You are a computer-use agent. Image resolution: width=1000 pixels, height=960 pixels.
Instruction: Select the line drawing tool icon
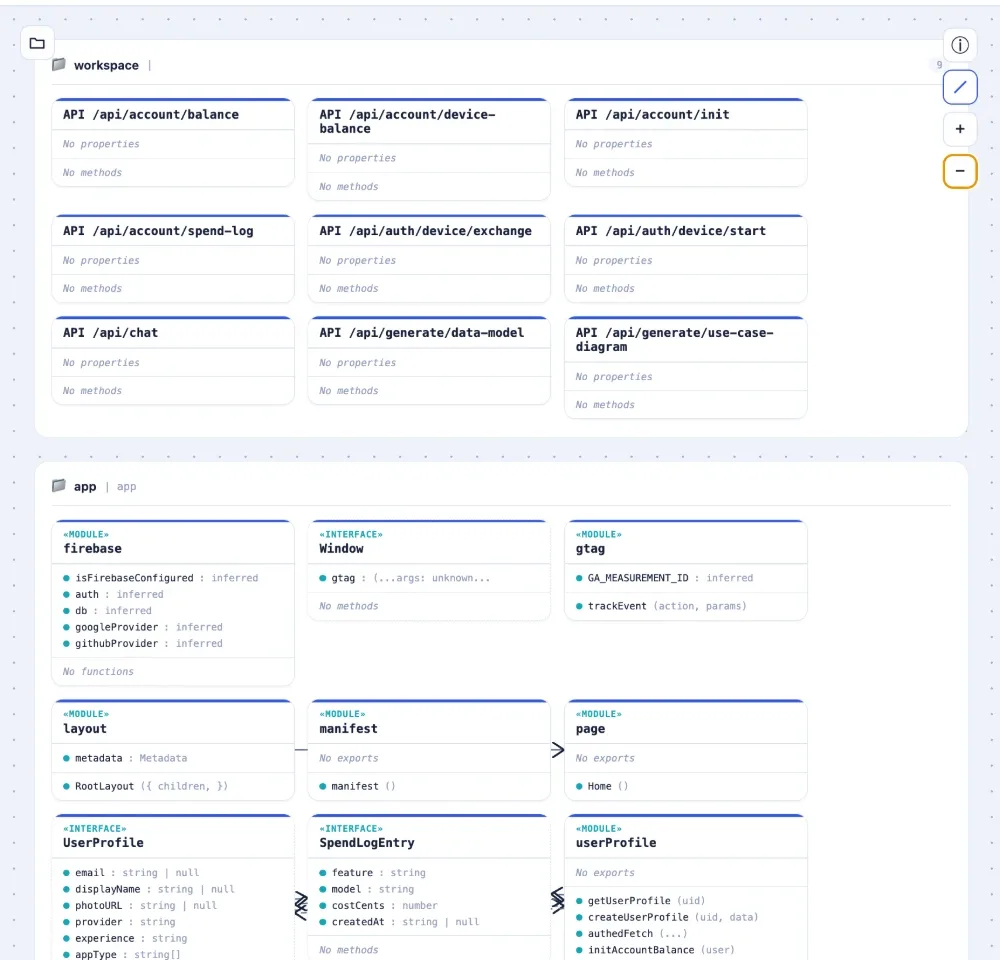click(x=960, y=87)
